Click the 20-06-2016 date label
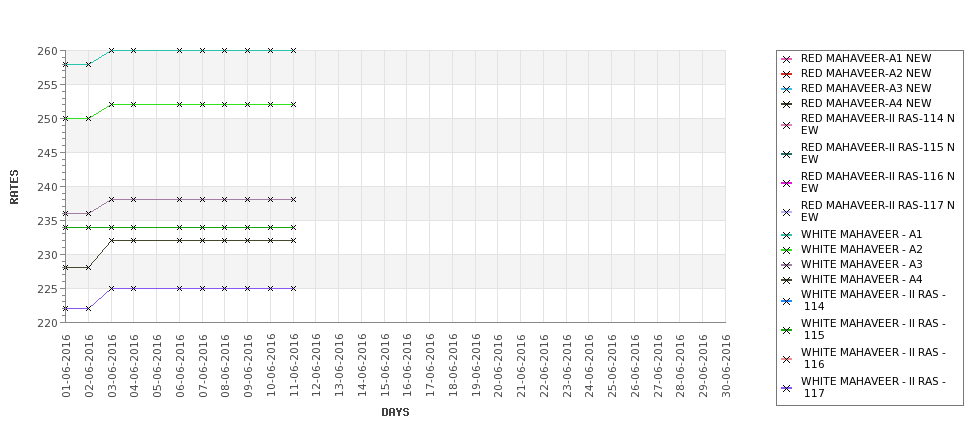This screenshot has height=429, width=975. coord(498,365)
